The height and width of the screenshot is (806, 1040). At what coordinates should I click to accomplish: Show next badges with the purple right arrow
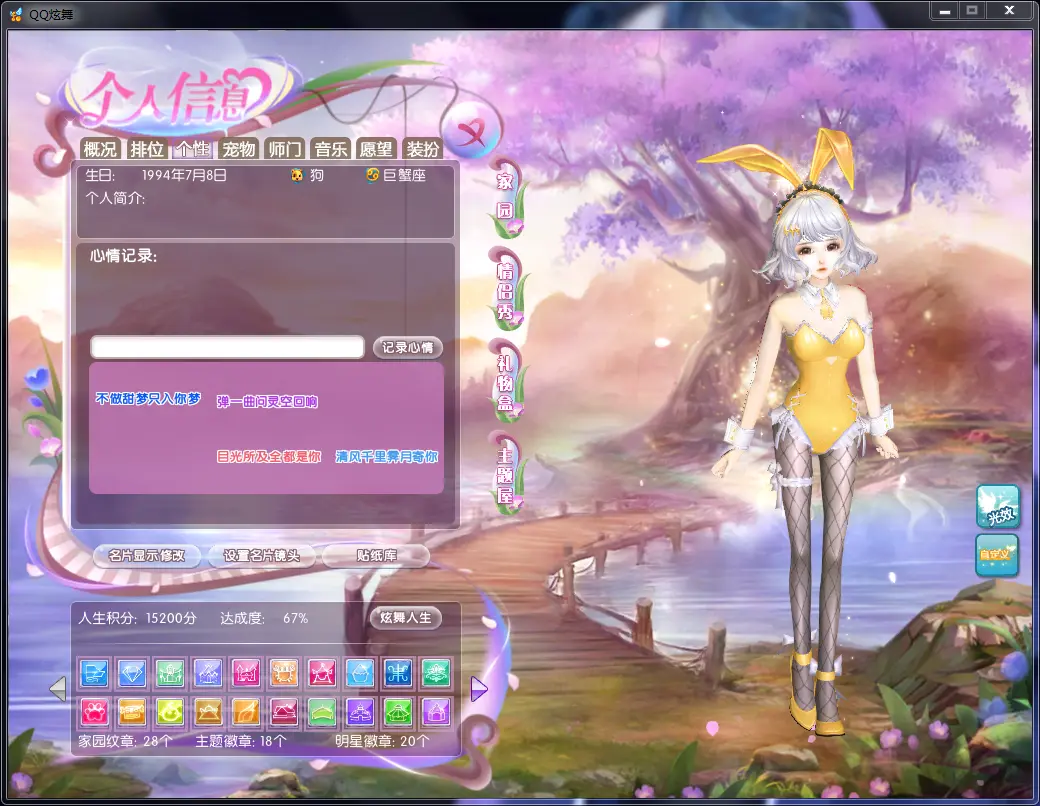click(479, 689)
